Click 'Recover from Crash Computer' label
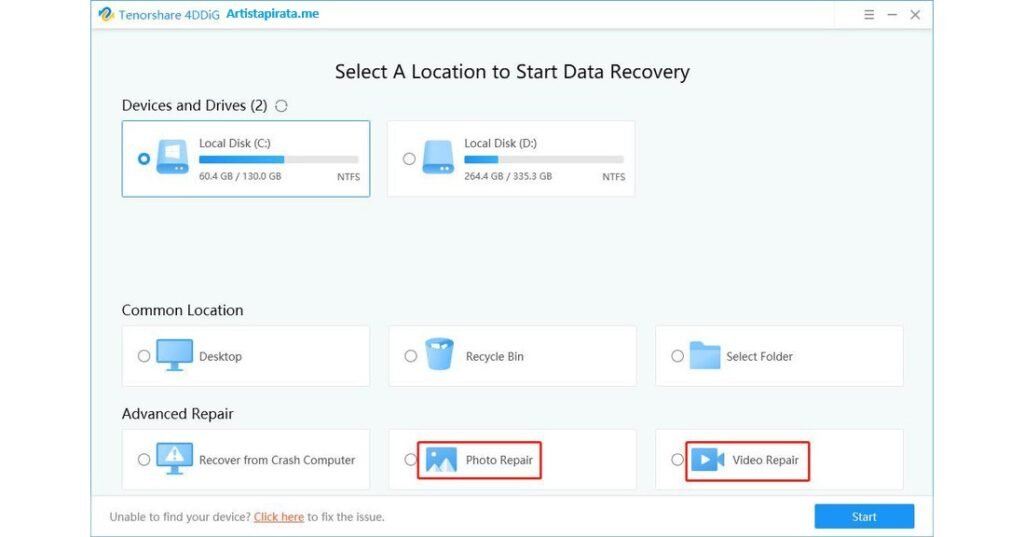 pyautogui.click(x=277, y=460)
